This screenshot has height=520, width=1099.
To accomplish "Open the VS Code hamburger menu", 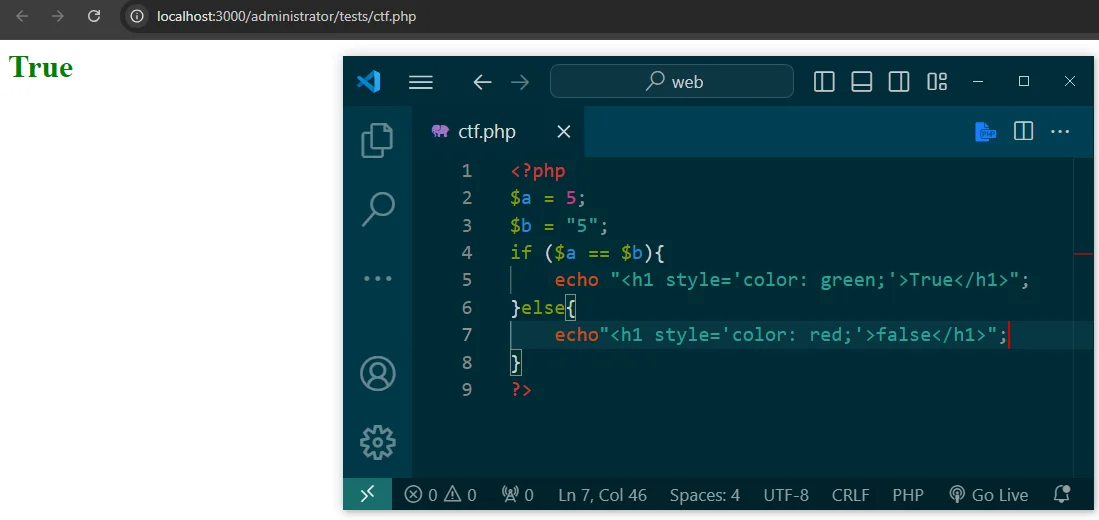I will [x=421, y=82].
